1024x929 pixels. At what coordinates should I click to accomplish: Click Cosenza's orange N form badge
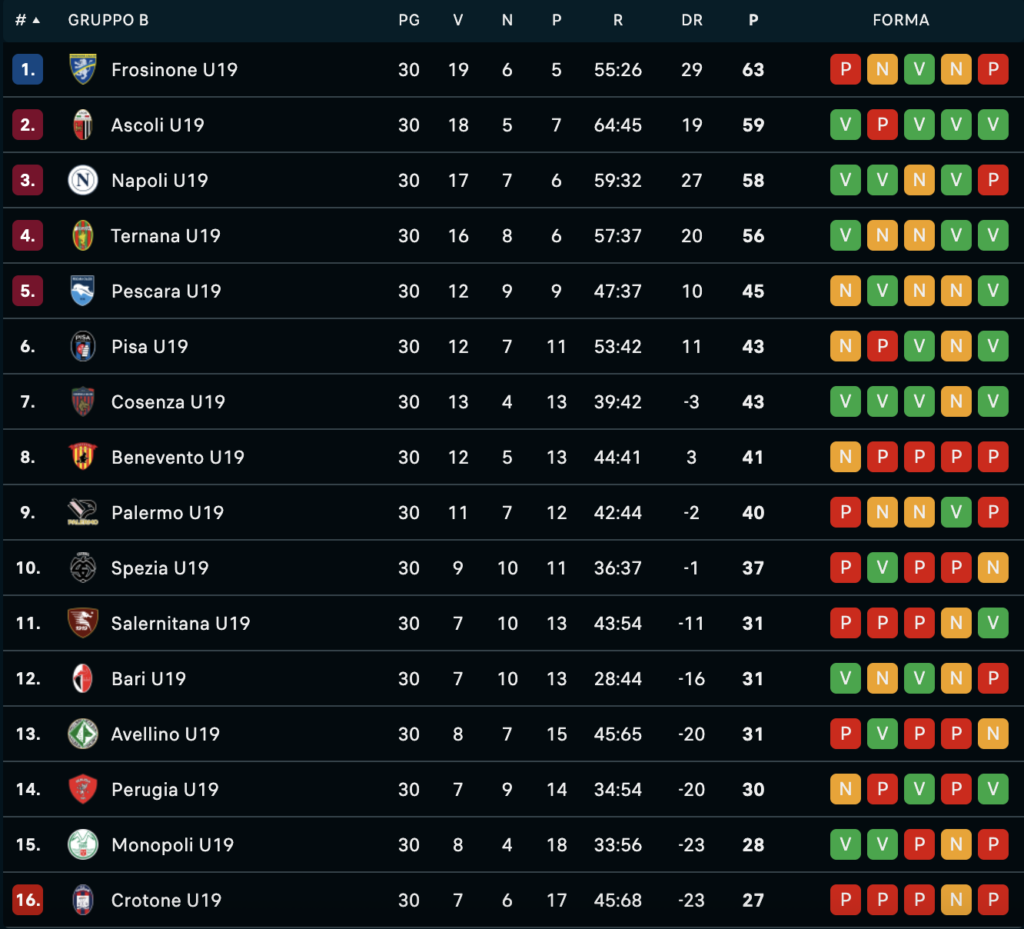956,402
